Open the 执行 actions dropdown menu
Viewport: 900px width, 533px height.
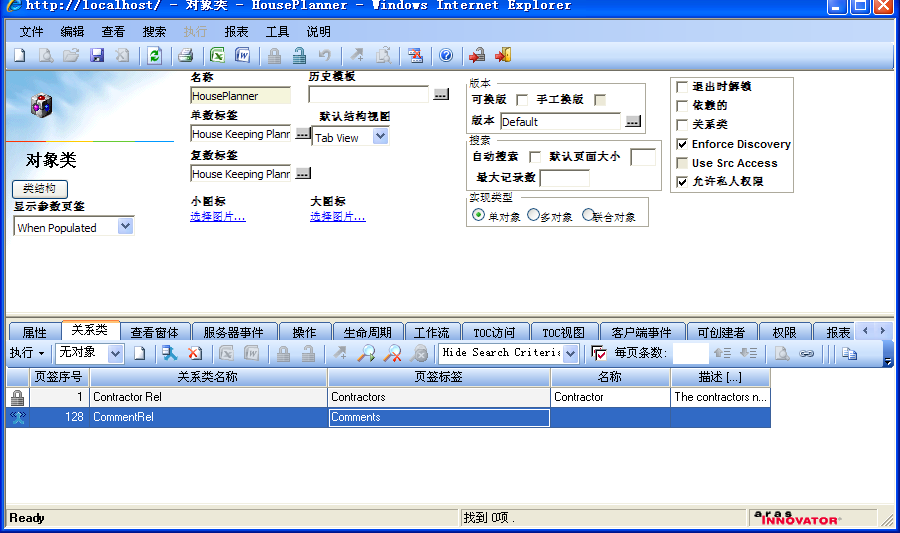pos(27,353)
